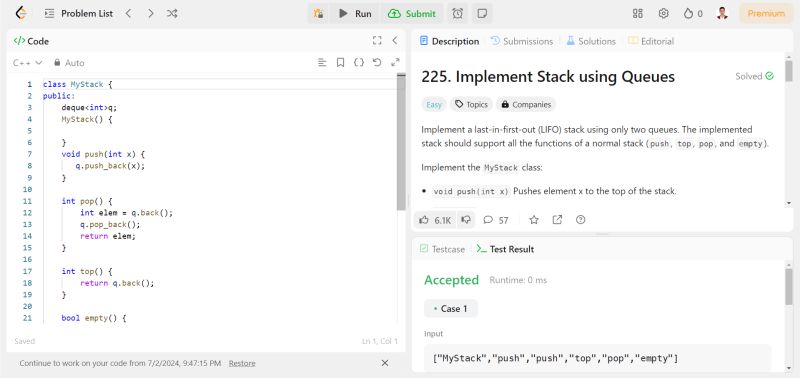Viewport: 800px width, 378px height.
Task: Open the timer alarm clock icon
Action: click(458, 14)
